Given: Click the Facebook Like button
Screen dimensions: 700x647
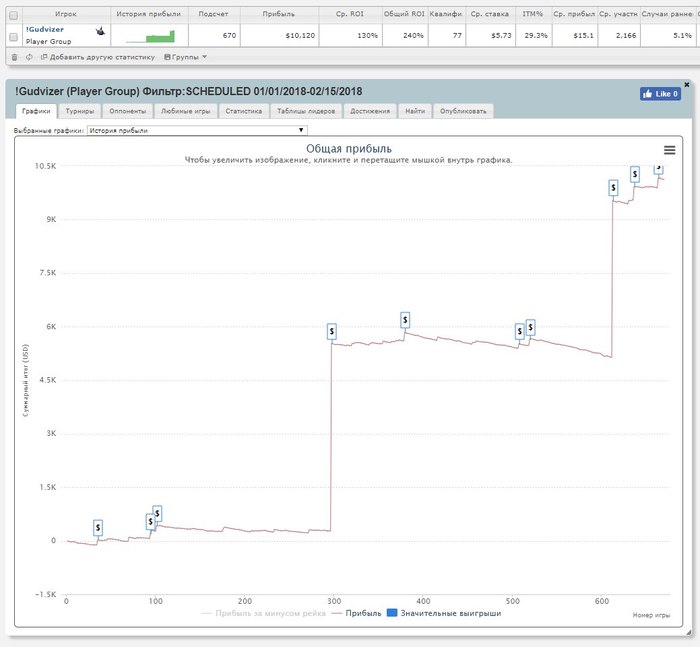Looking at the screenshot, I should tap(660, 94).
